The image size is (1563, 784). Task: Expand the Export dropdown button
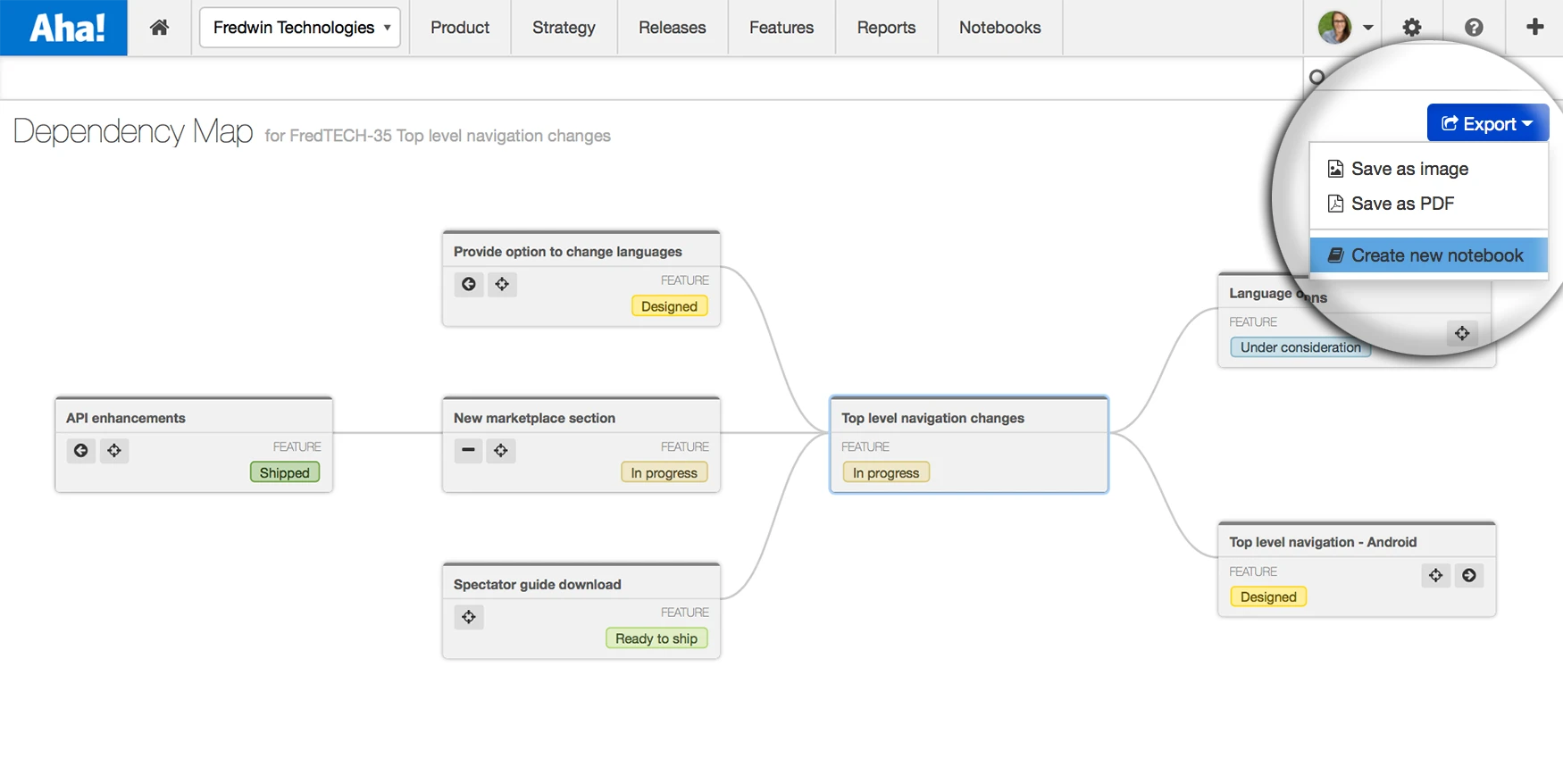(1487, 124)
